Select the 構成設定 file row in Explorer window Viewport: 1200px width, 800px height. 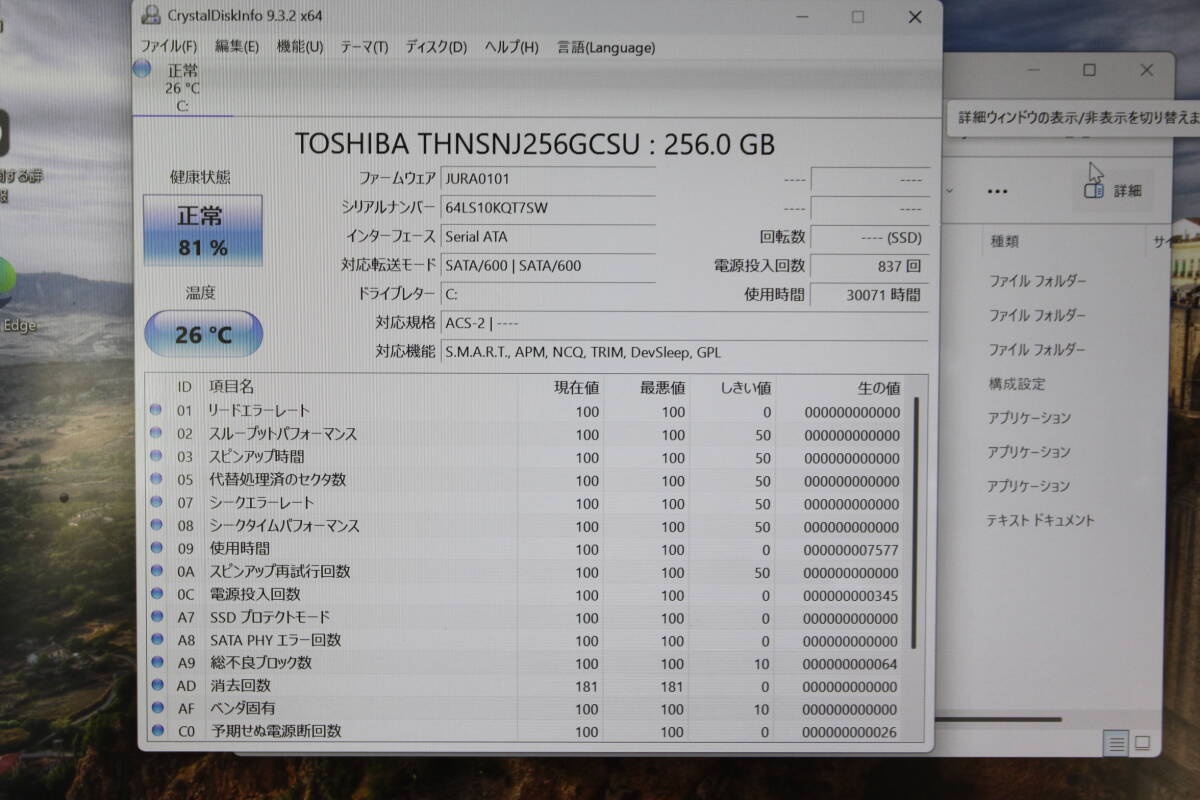1017,384
